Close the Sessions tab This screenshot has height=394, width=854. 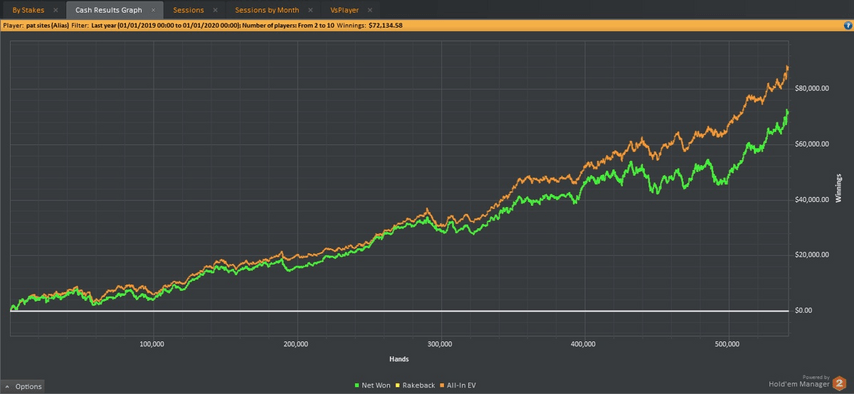pyautogui.click(x=215, y=10)
